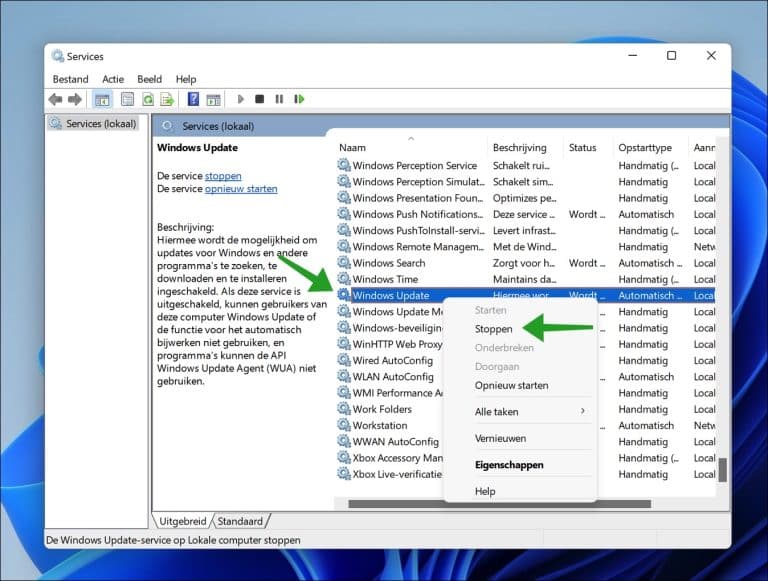
Task: Open the Help menu in menu bar
Action: pyautogui.click(x=186, y=79)
